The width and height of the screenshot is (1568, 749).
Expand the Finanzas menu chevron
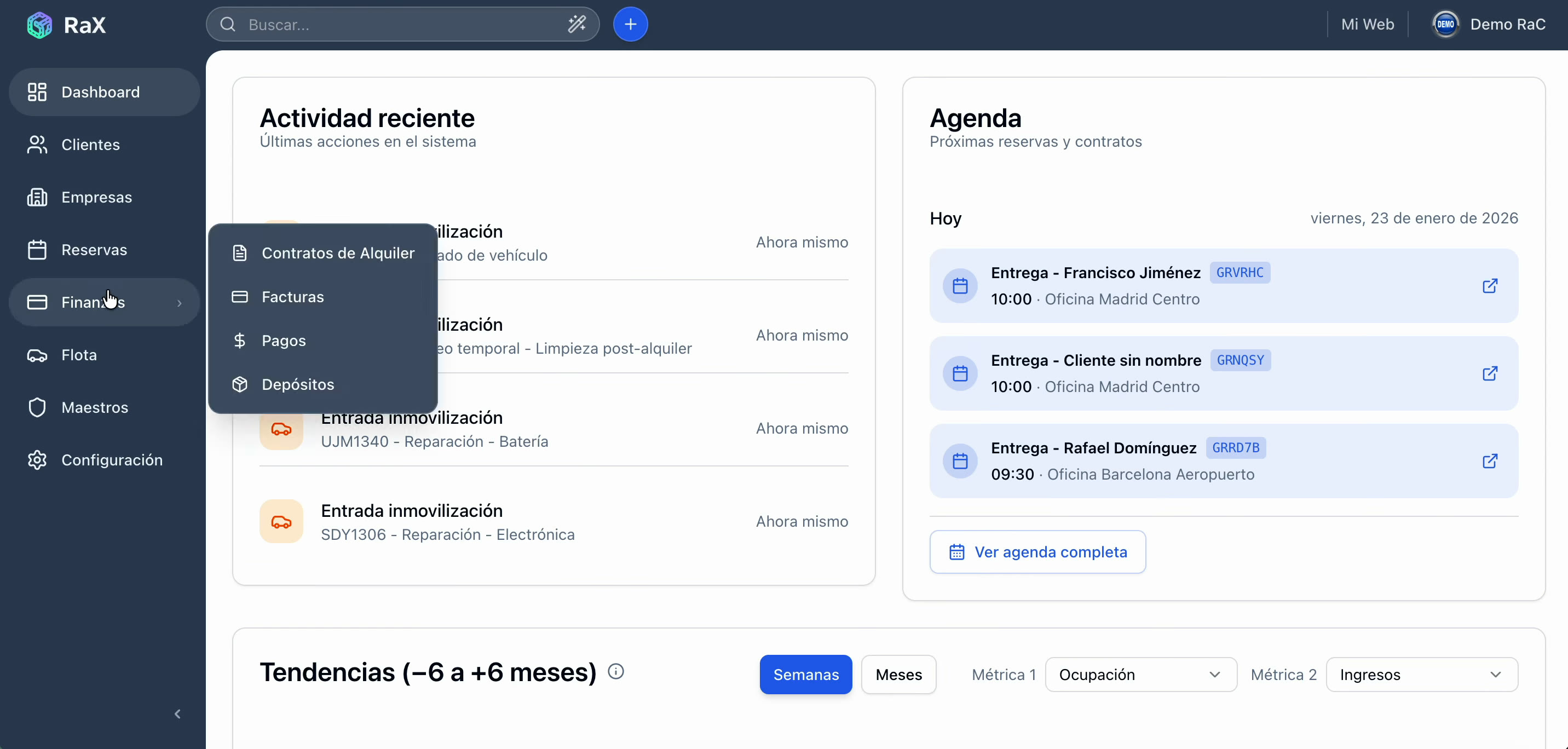tap(180, 302)
